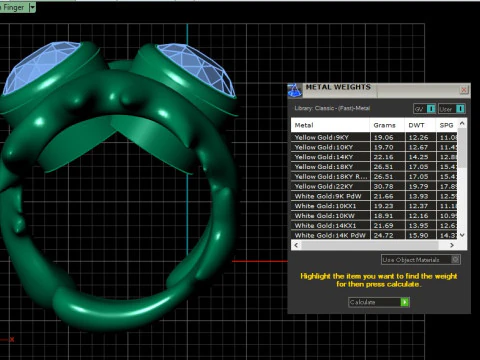
Task: Click the table's scroll right arrow
Action: tap(452, 245)
